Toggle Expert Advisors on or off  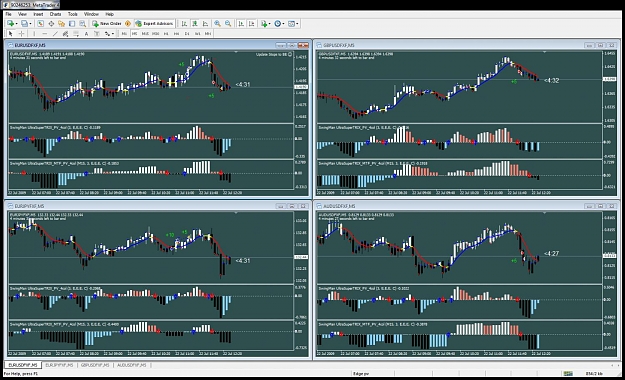coord(154,24)
